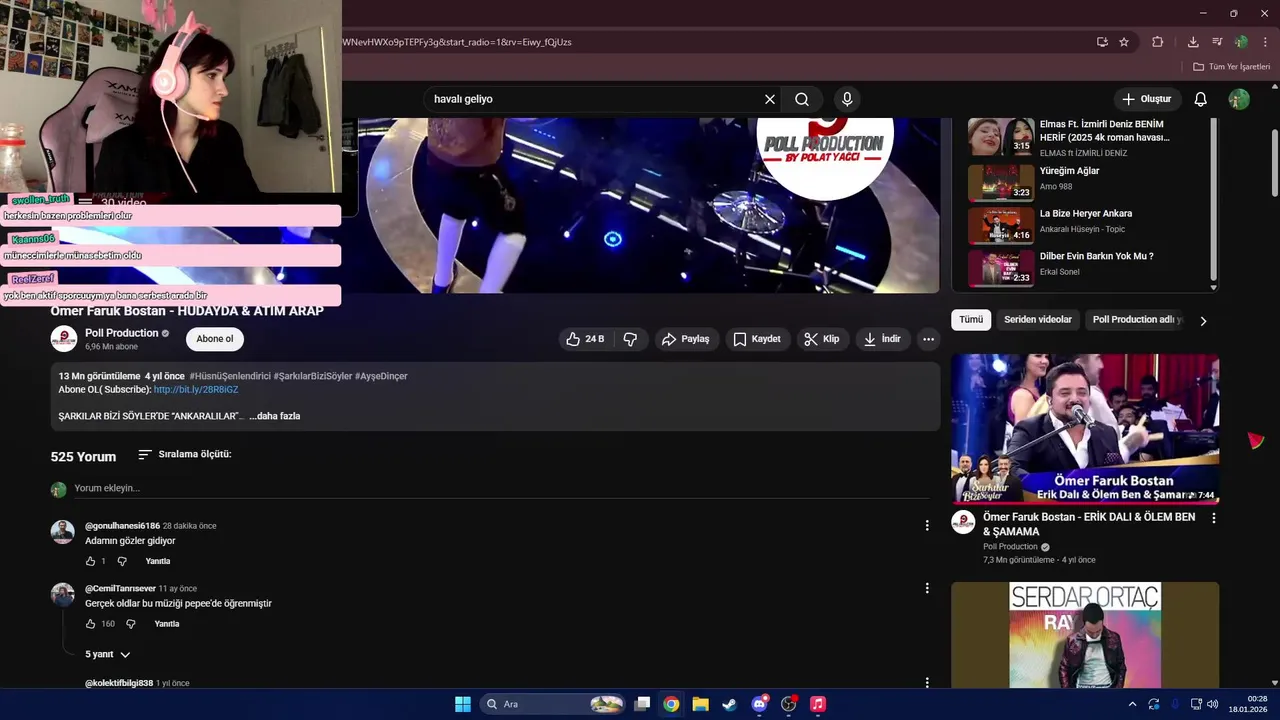
Task: Open the ERİK DALI & ÖLEM BEN thumbnail
Action: pos(1085,429)
